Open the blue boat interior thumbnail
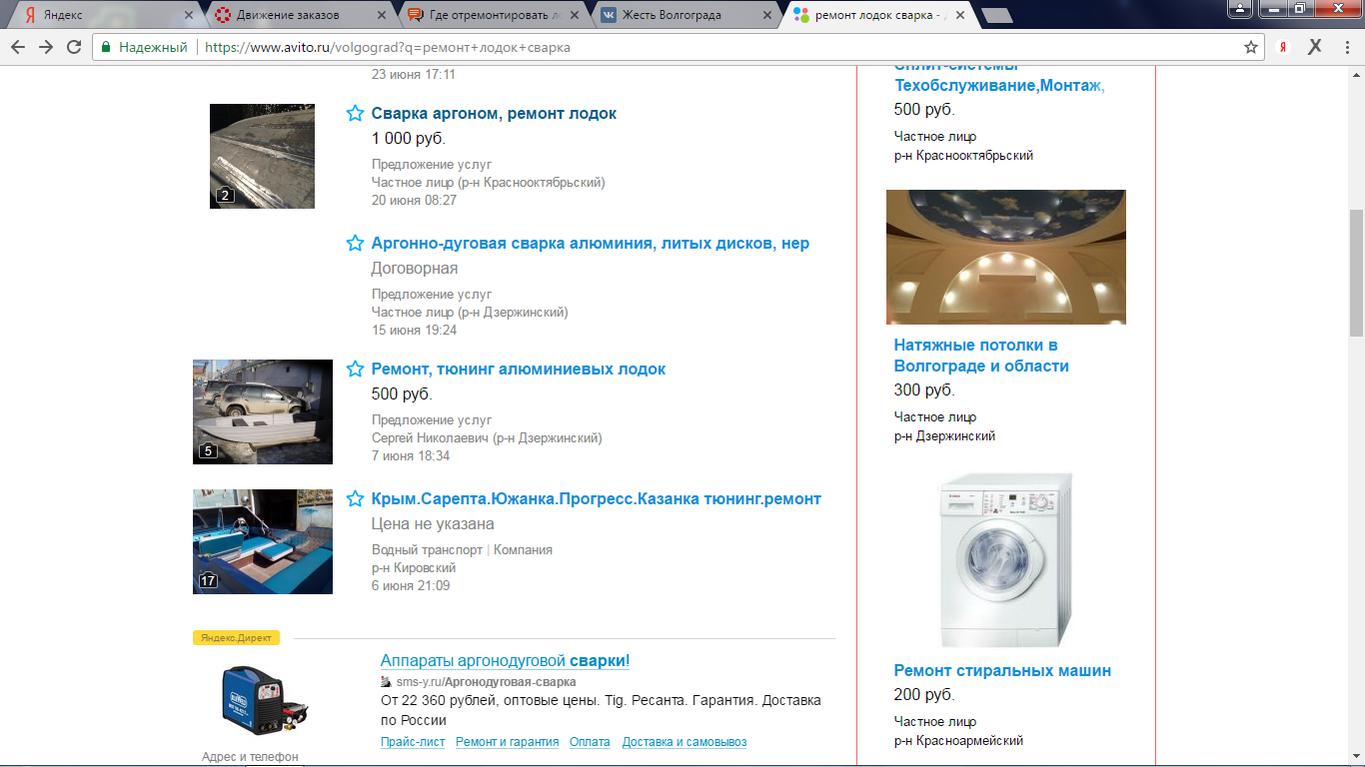Image resolution: width=1365 pixels, height=767 pixels. [x=263, y=541]
